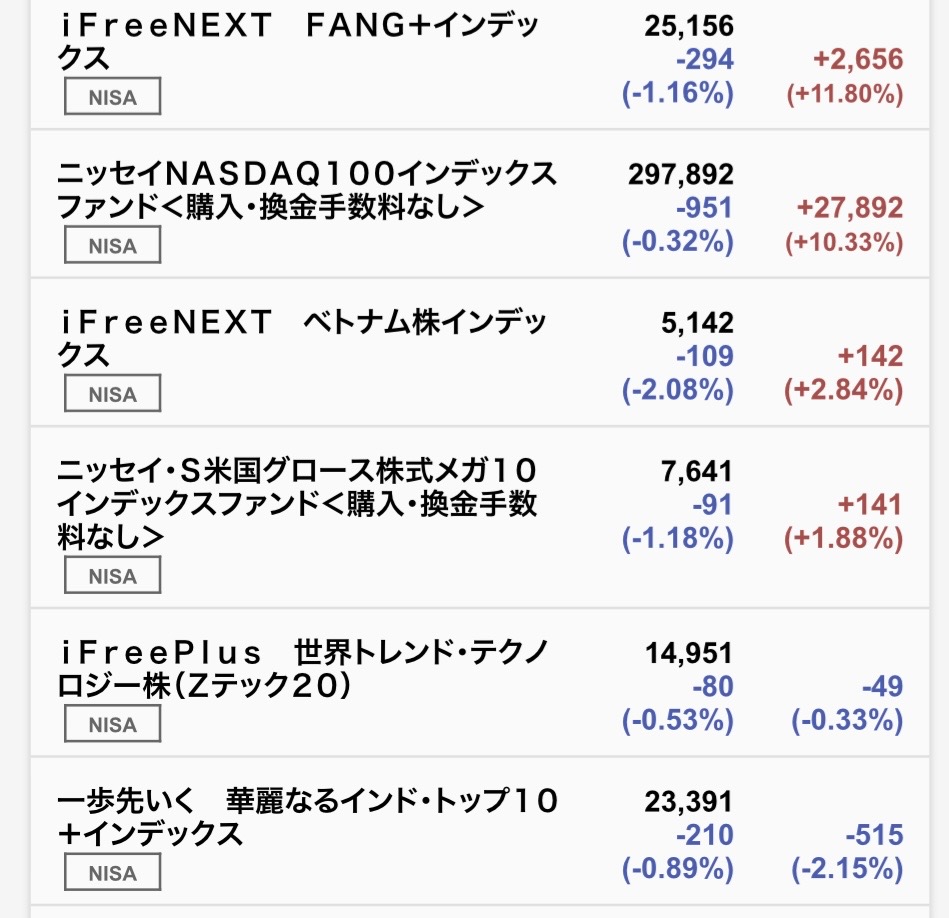Select the 297,892 valuation amount
This screenshot has height=918, width=949.
tap(681, 174)
